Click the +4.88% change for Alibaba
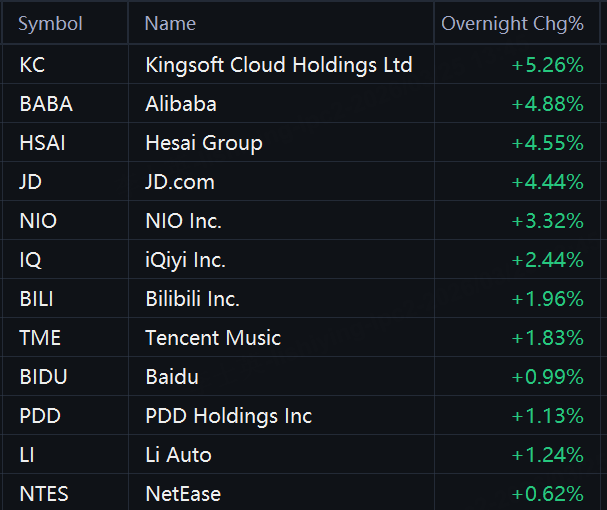This screenshot has height=510, width=607. tap(547, 104)
